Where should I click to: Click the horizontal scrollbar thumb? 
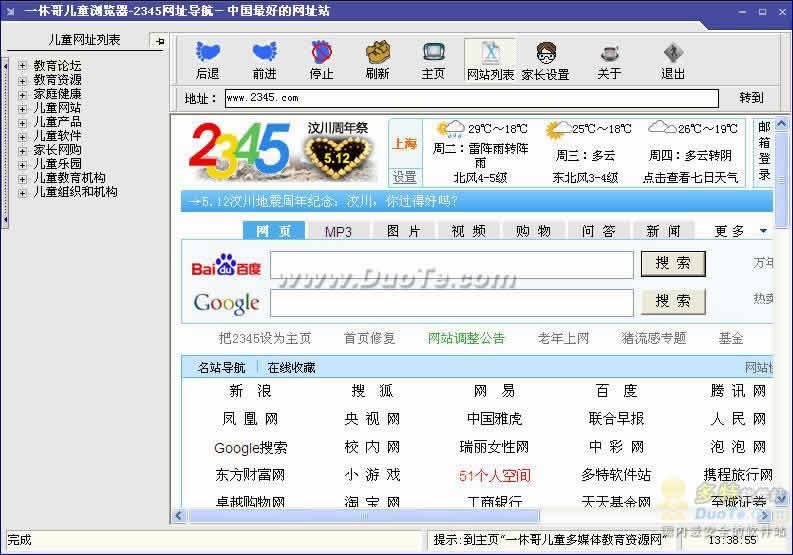click(363, 516)
